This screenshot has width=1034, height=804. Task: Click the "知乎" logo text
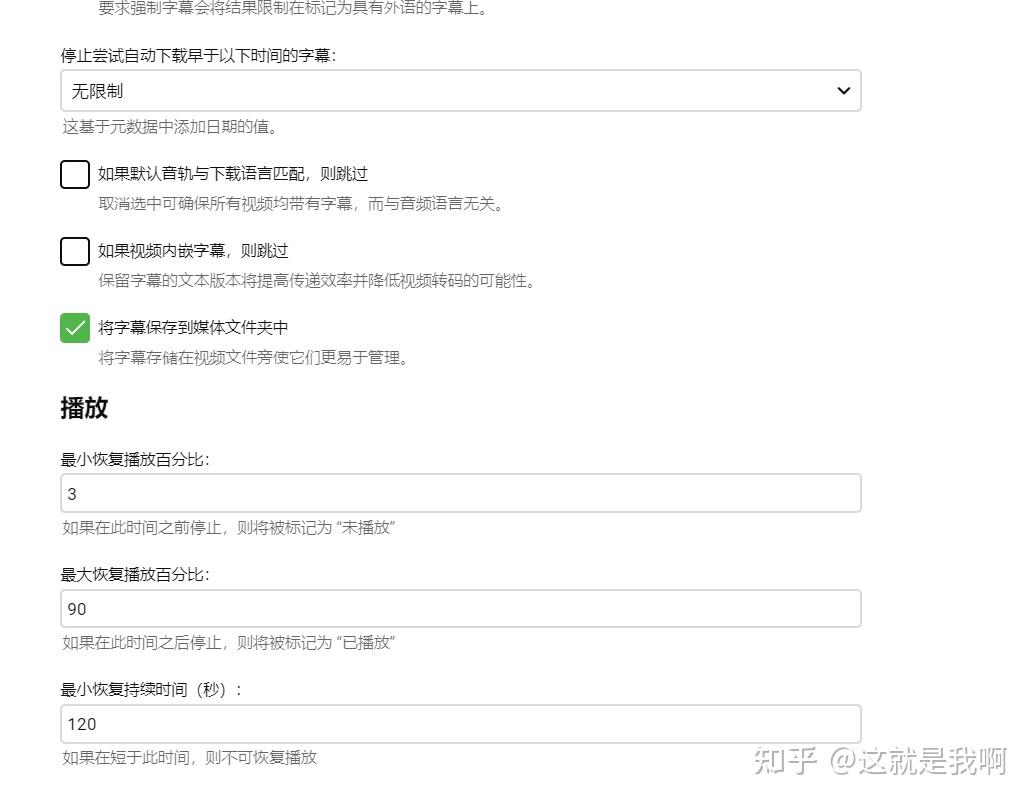click(x=785, y=760)
